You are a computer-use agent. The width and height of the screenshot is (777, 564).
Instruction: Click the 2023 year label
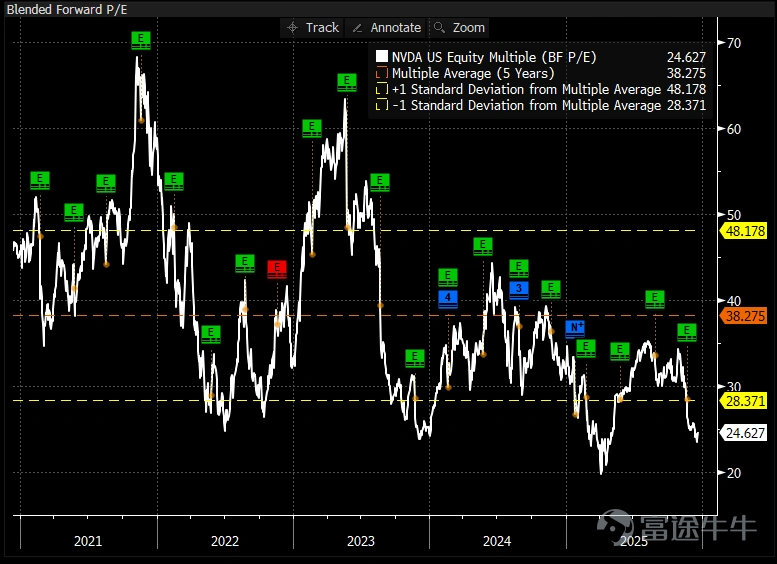point(361,541)
